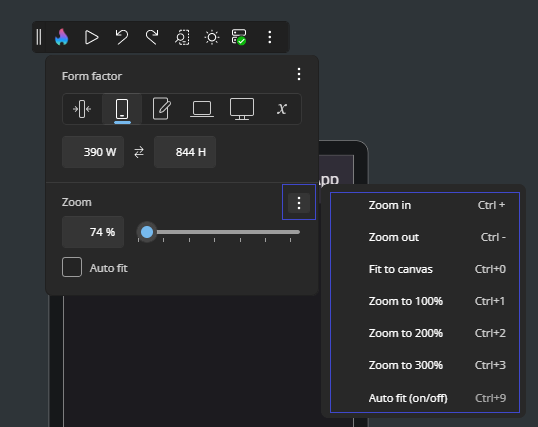Image resolution: width=538 pixels, height=427 pixels.
Task: Select the tablet form factor
Action: pyautogui.click(x=162, y=109)
